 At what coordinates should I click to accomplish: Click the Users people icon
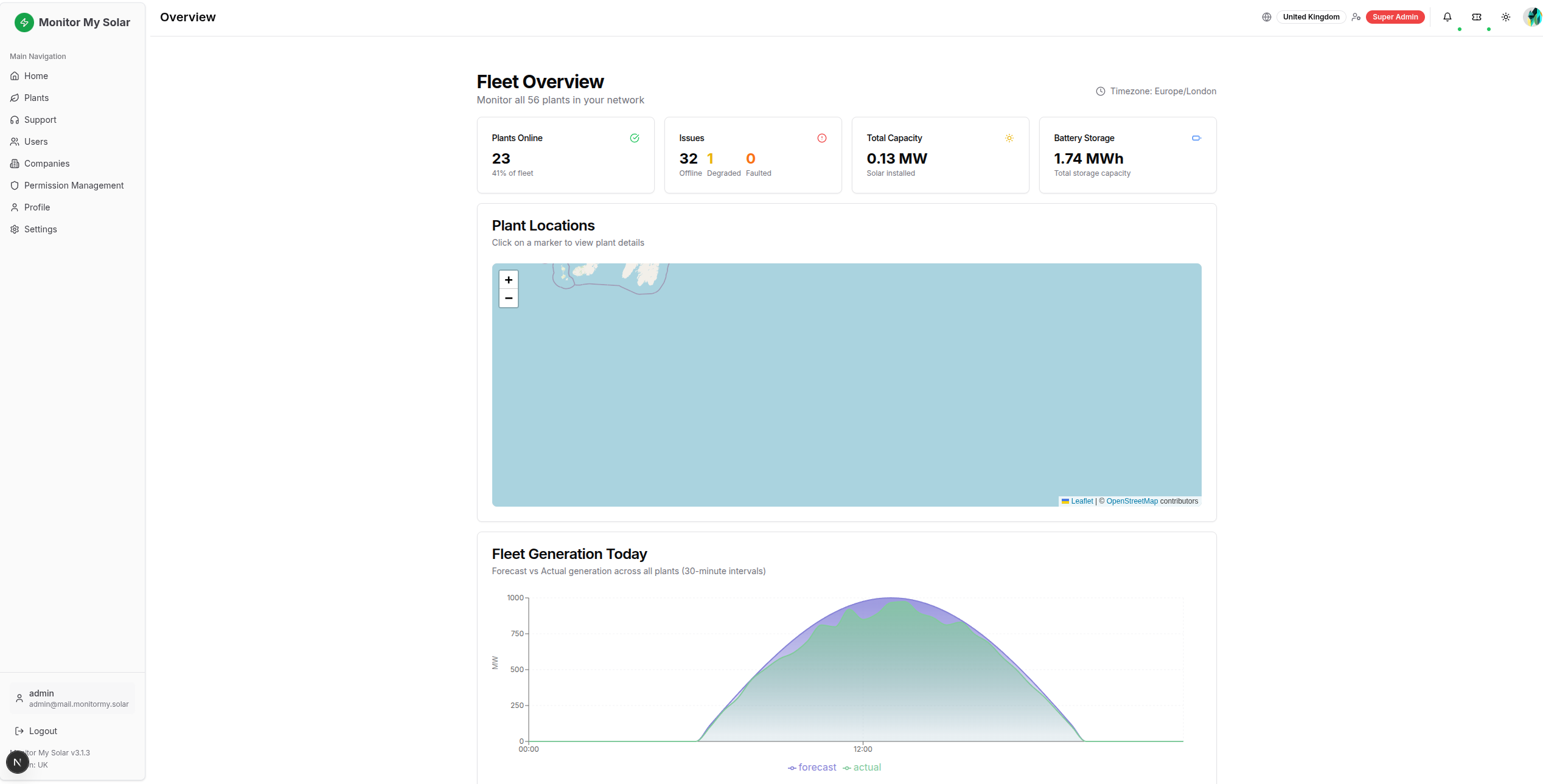(15, 142)
